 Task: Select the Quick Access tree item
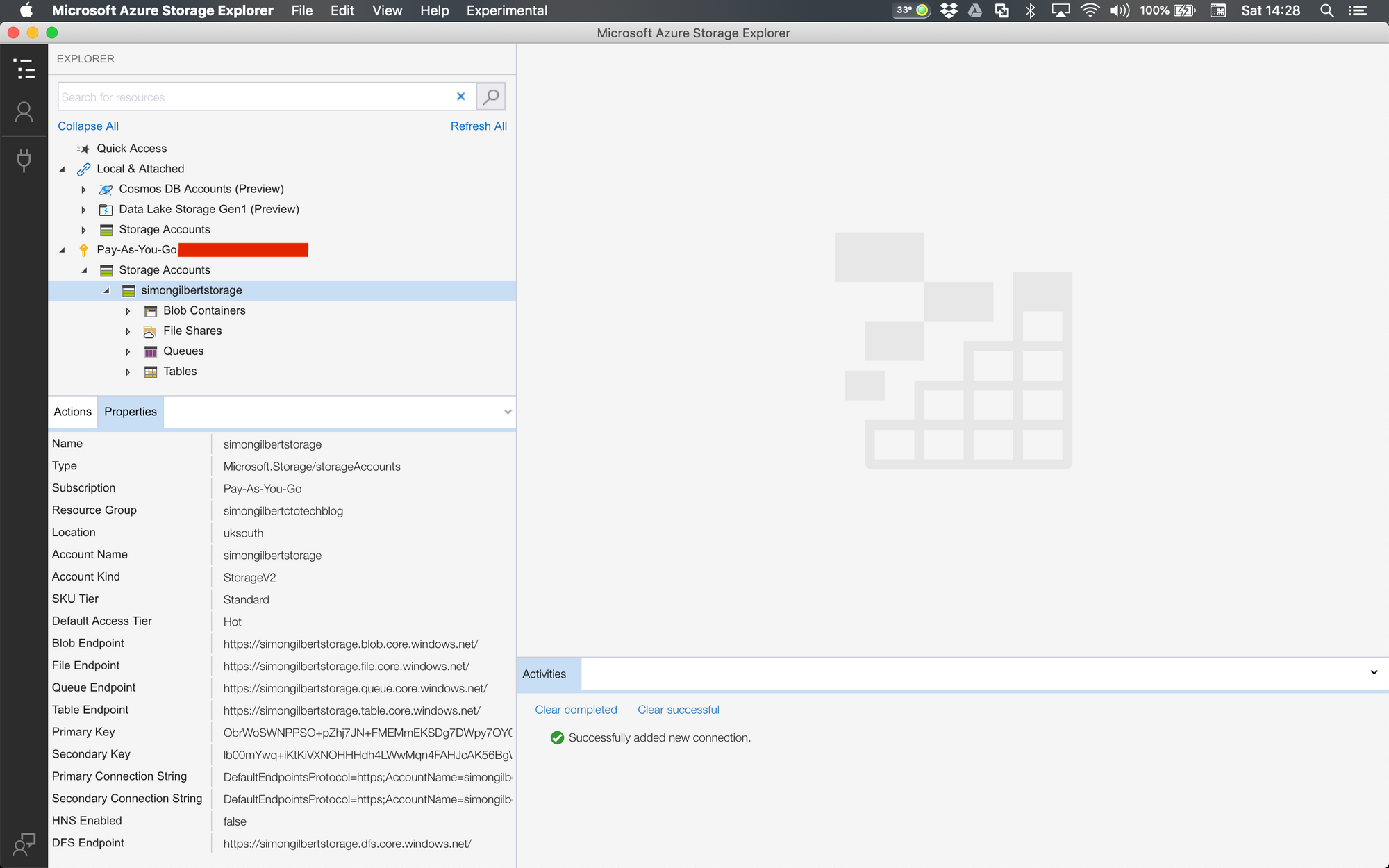pyautogui.click(x=131, y=149)
